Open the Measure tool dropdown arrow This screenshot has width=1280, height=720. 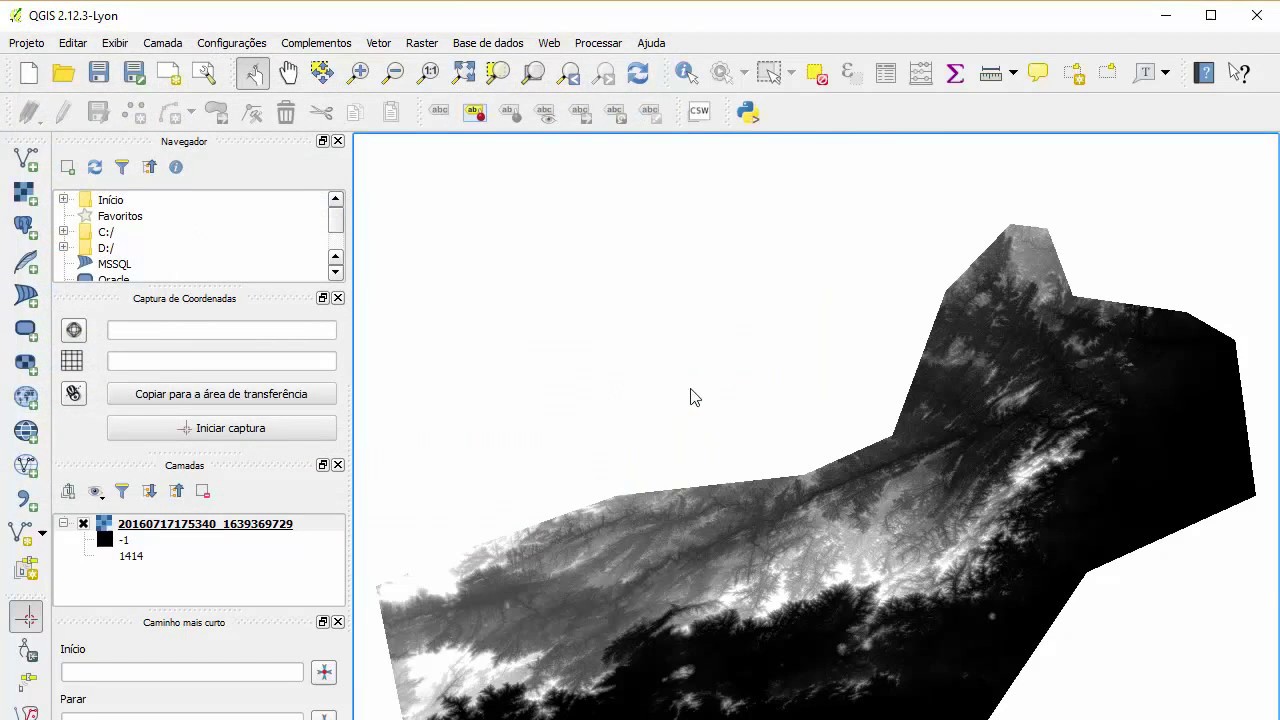click(1013, 73)
